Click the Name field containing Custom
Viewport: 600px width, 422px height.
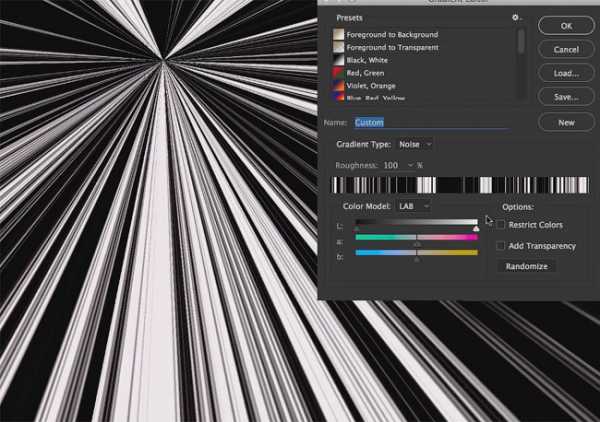tap(432, 122)
